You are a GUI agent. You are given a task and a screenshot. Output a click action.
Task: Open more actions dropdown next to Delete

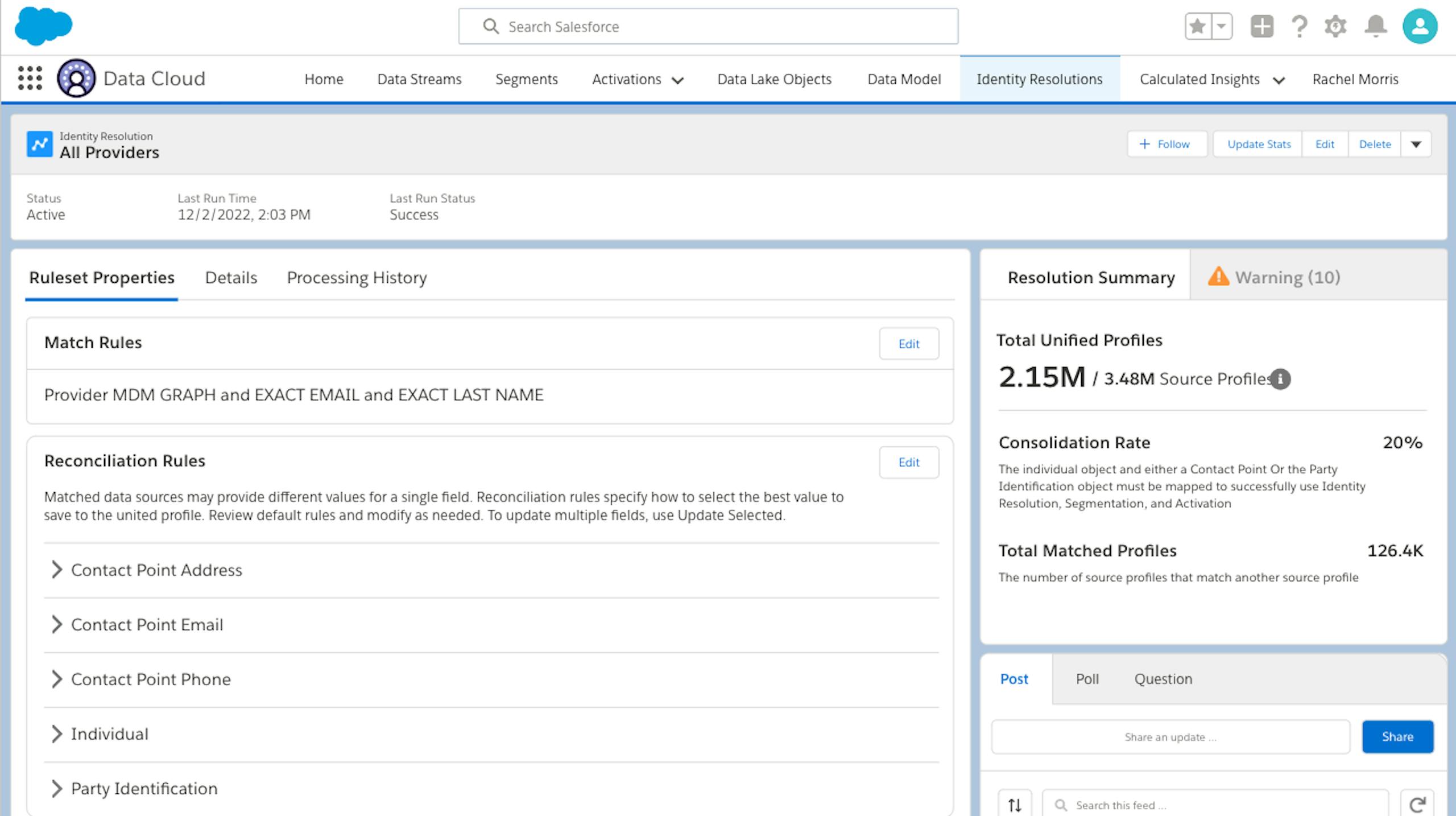(x=1416, y=144)
